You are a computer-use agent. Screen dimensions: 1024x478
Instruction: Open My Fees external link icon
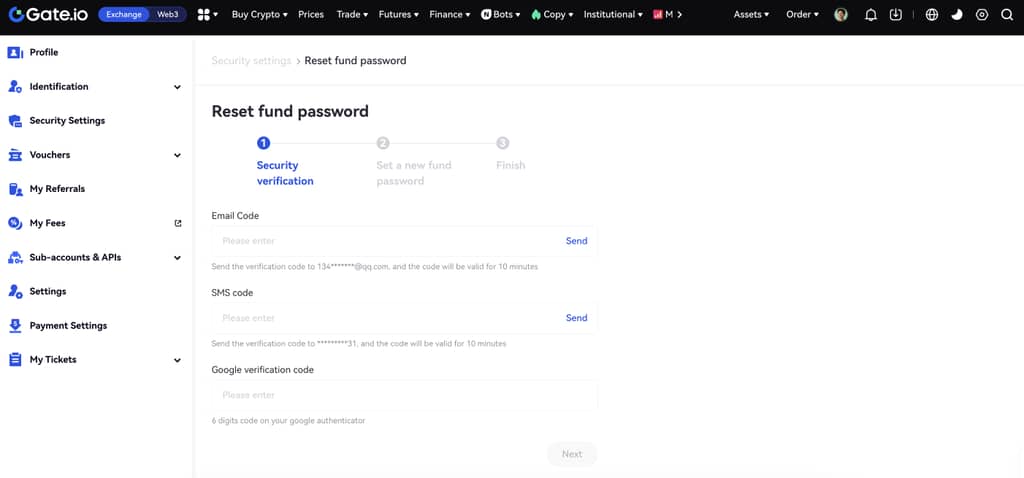point(178,223)
